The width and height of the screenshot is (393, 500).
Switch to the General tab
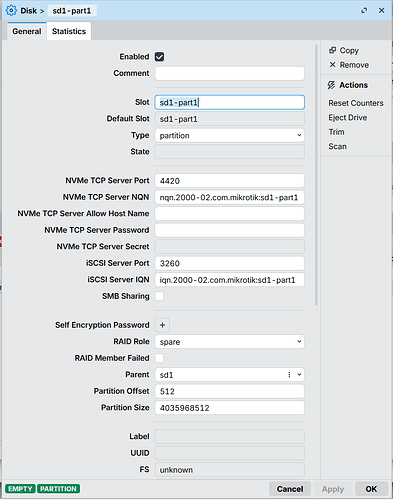[27, 31]
